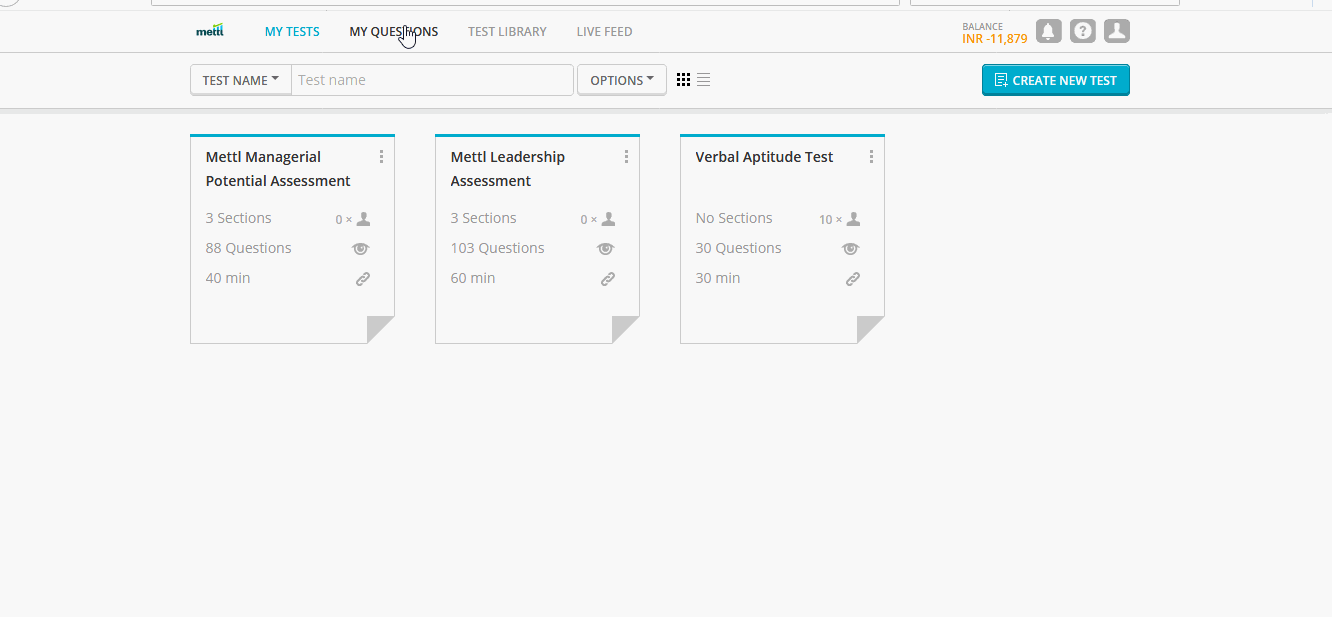Click the INR -11,879 balance
1332x617 pixels.
(995, 39)
